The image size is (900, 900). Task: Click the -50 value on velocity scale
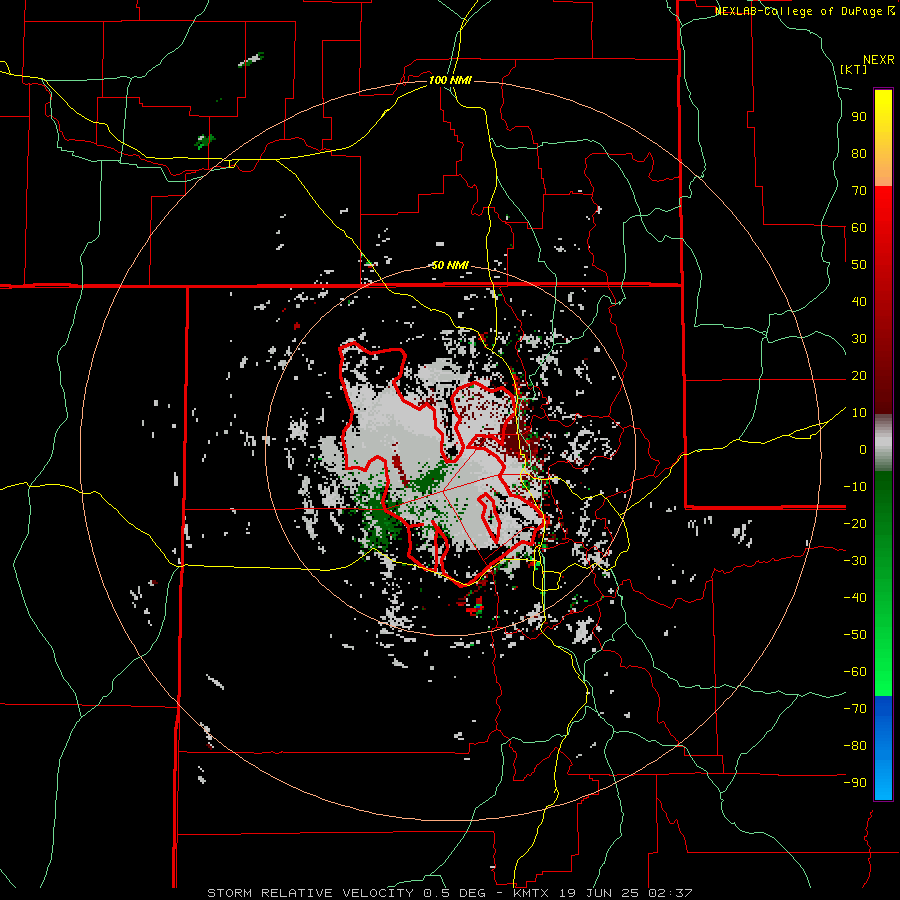click(855, 634)
